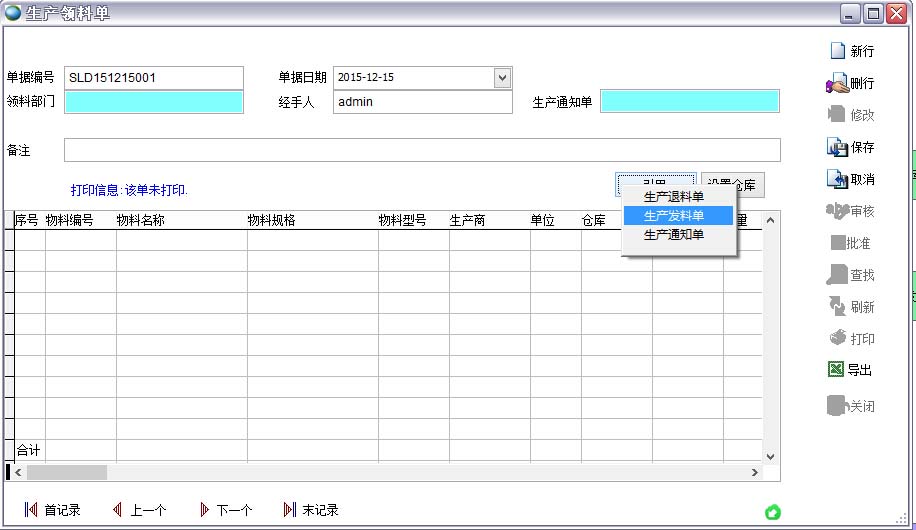This screenshot has width=916, height=530.
Task: Click the 经手人 field containing admin
Action: [x=421, y=102]
